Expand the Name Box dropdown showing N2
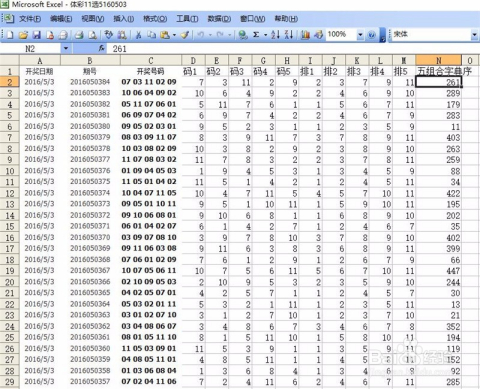The width and height of the screenshot is (480, 389). click(x=66, y=49)
